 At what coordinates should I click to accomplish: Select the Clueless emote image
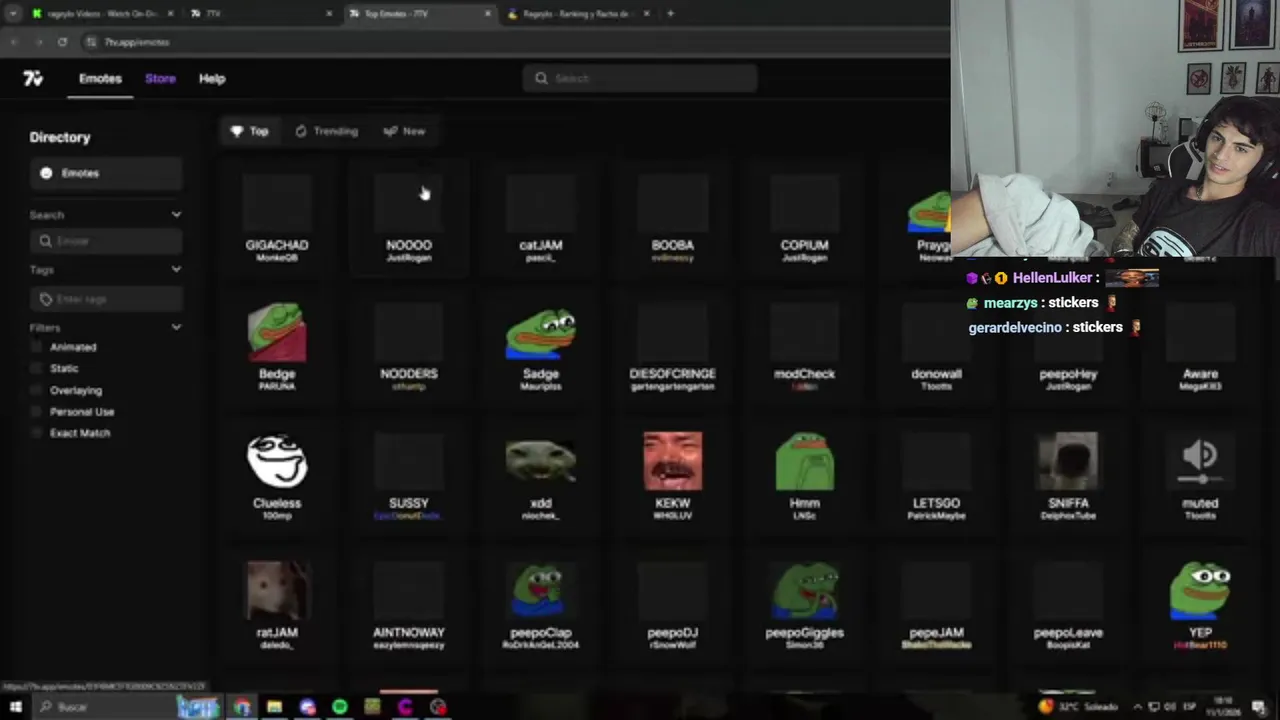277,460
